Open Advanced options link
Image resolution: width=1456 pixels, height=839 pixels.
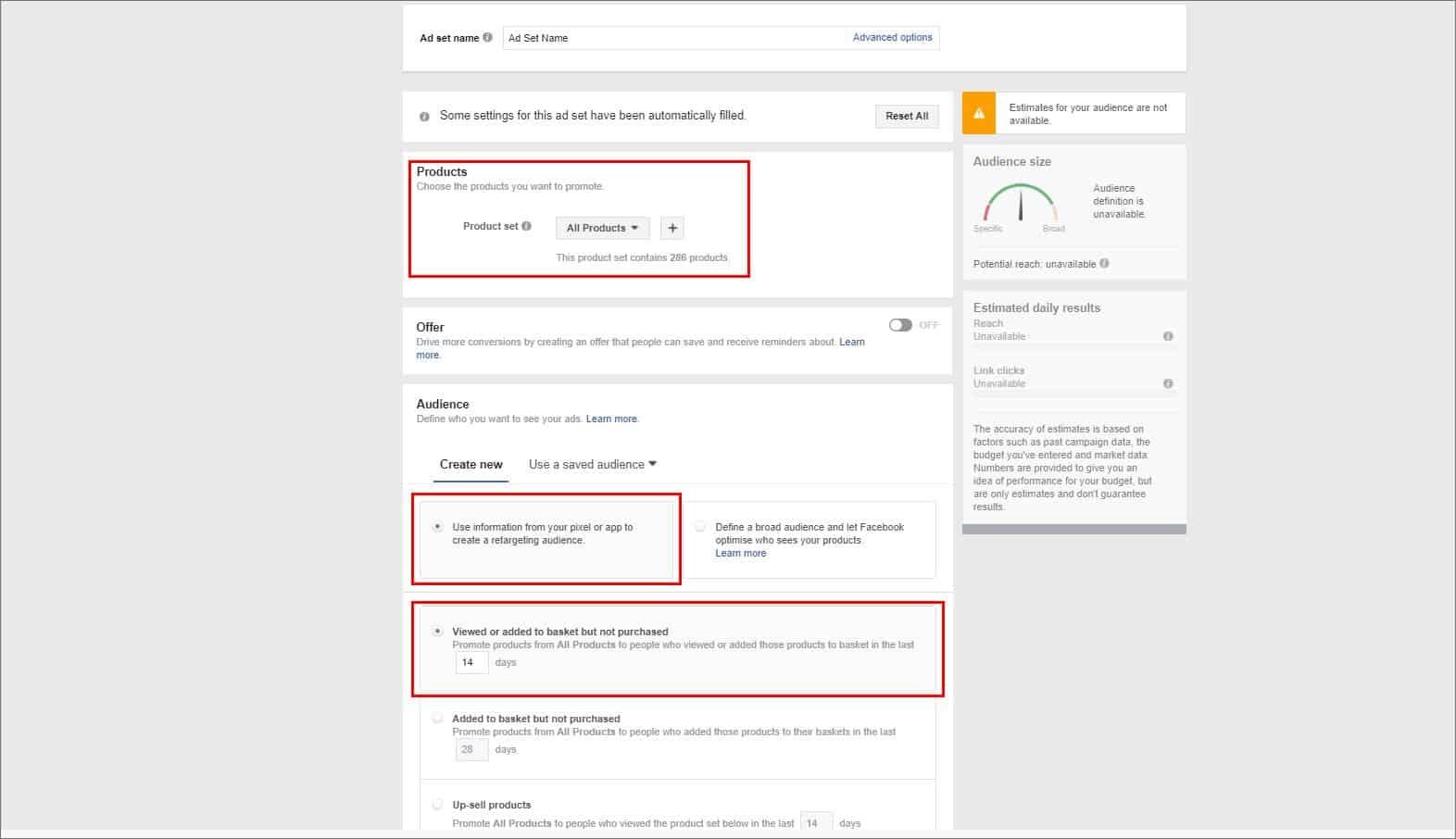(x=892, y=38)
